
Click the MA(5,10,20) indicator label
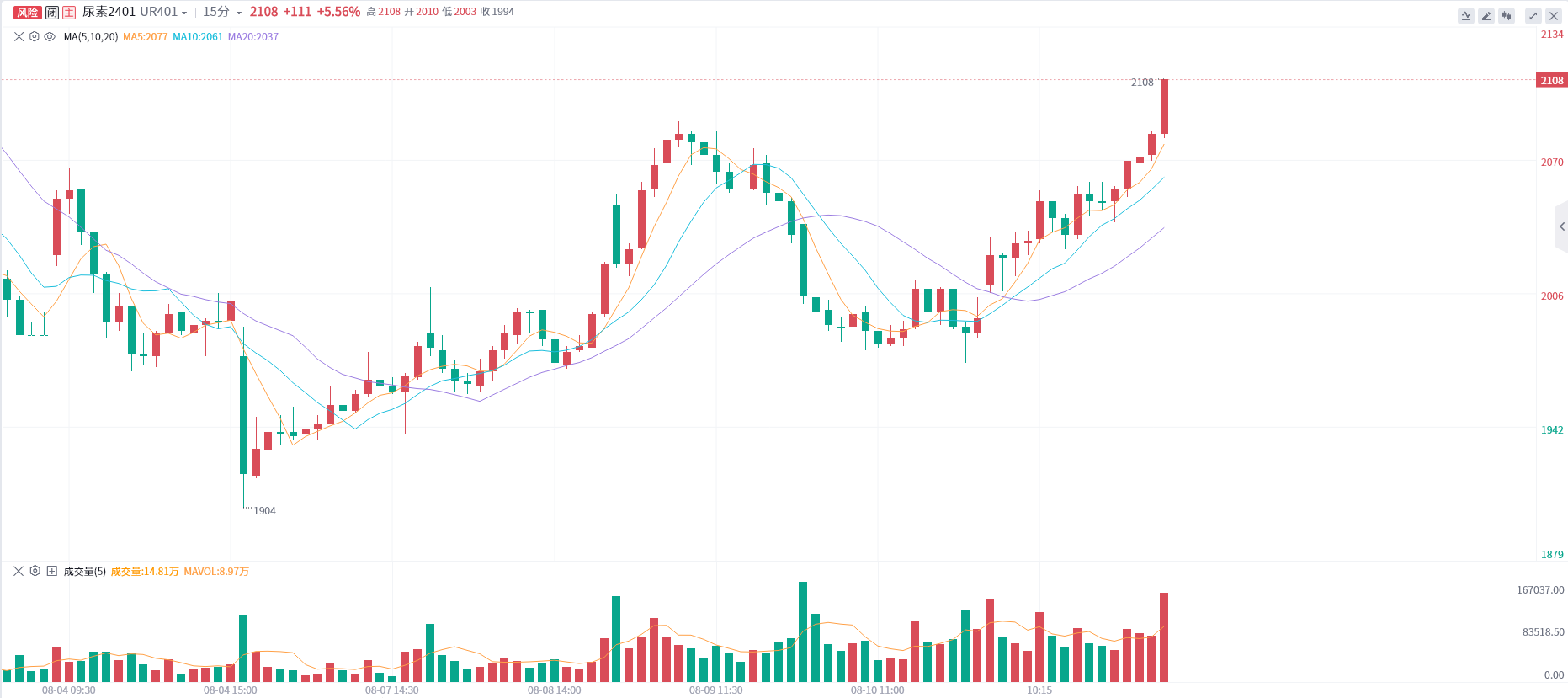tap(91, 37)
